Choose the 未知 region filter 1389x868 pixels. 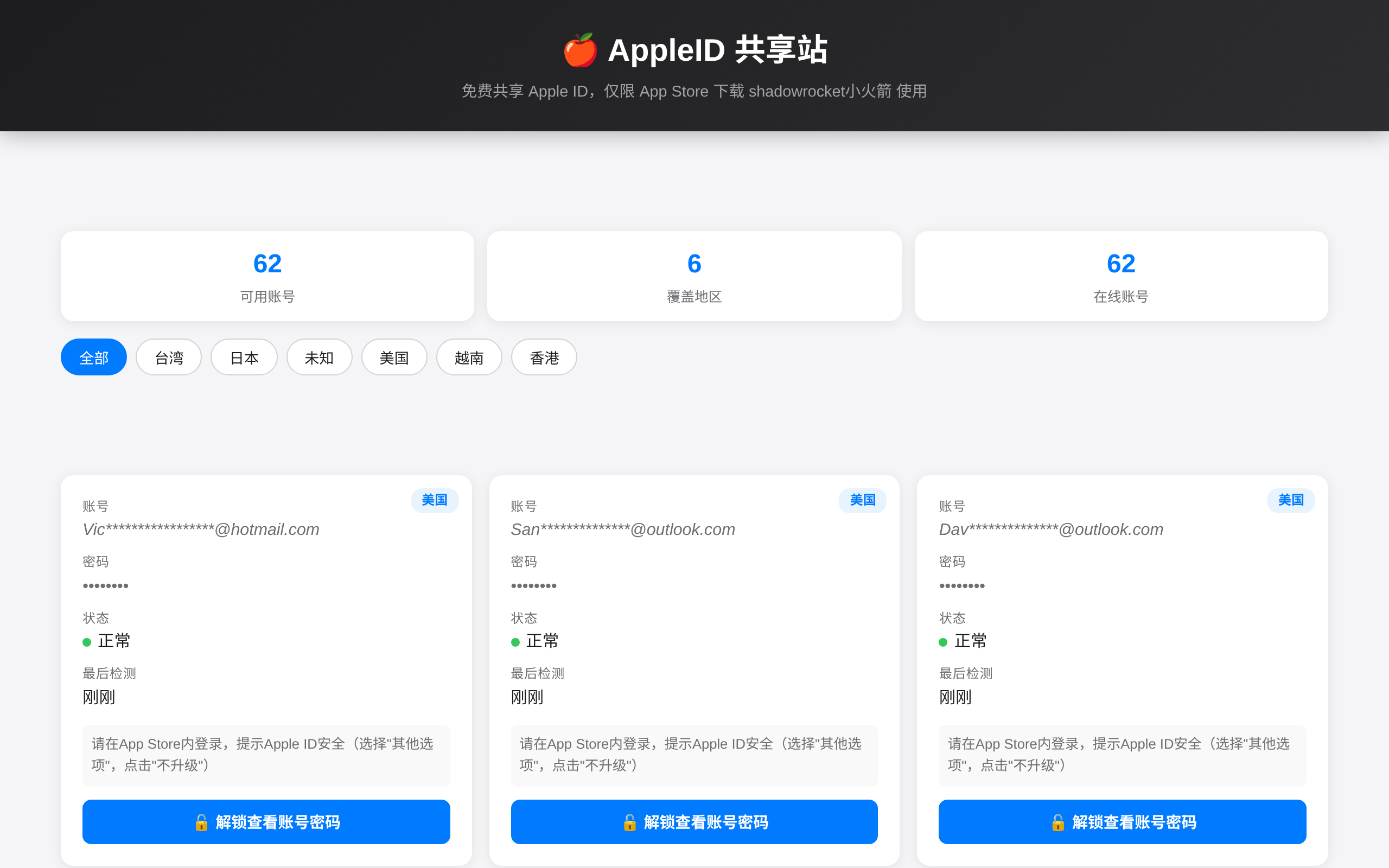pyautogui.click(x=319, y=357)
